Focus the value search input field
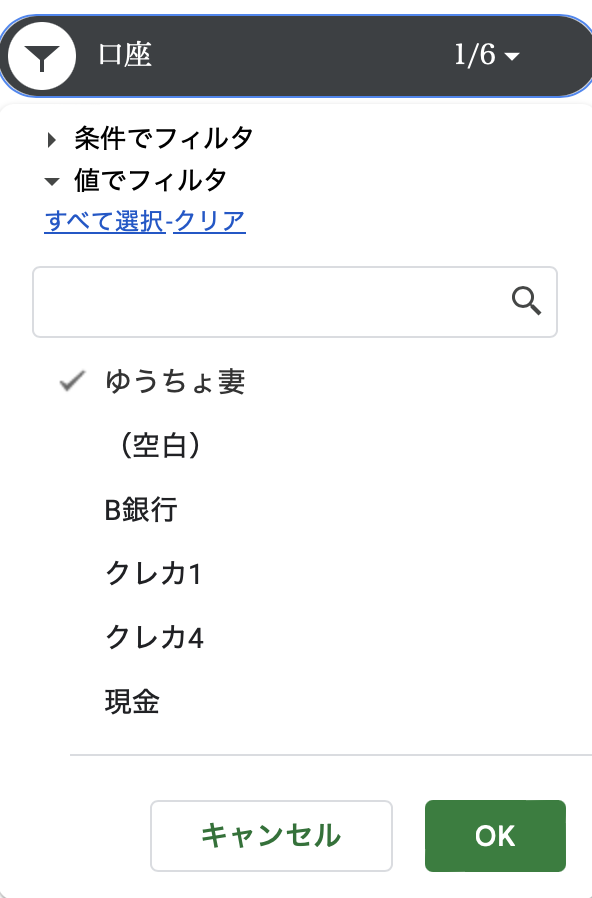Screen dimensions: 592x898 295,302
